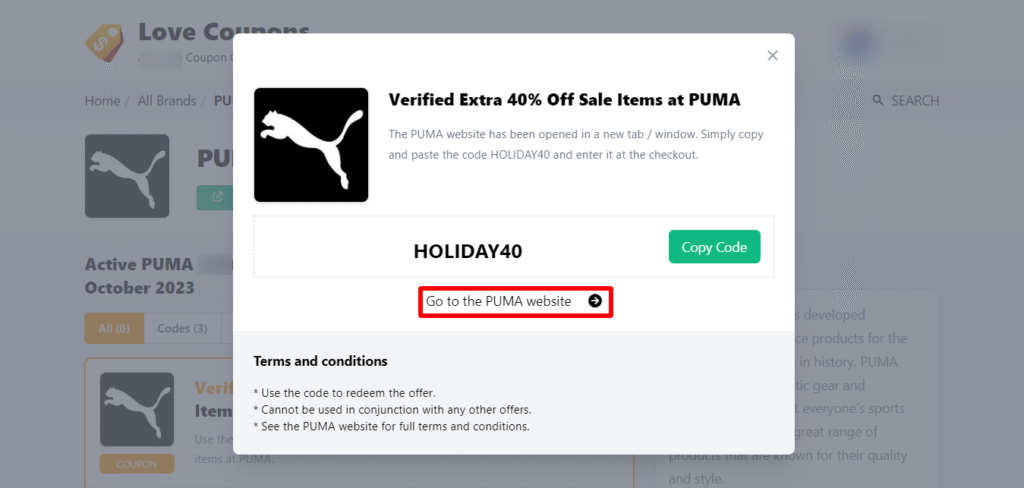The image size is (1024, 488).
Task: Click the magnifier search icon
Action: (878, 101)
